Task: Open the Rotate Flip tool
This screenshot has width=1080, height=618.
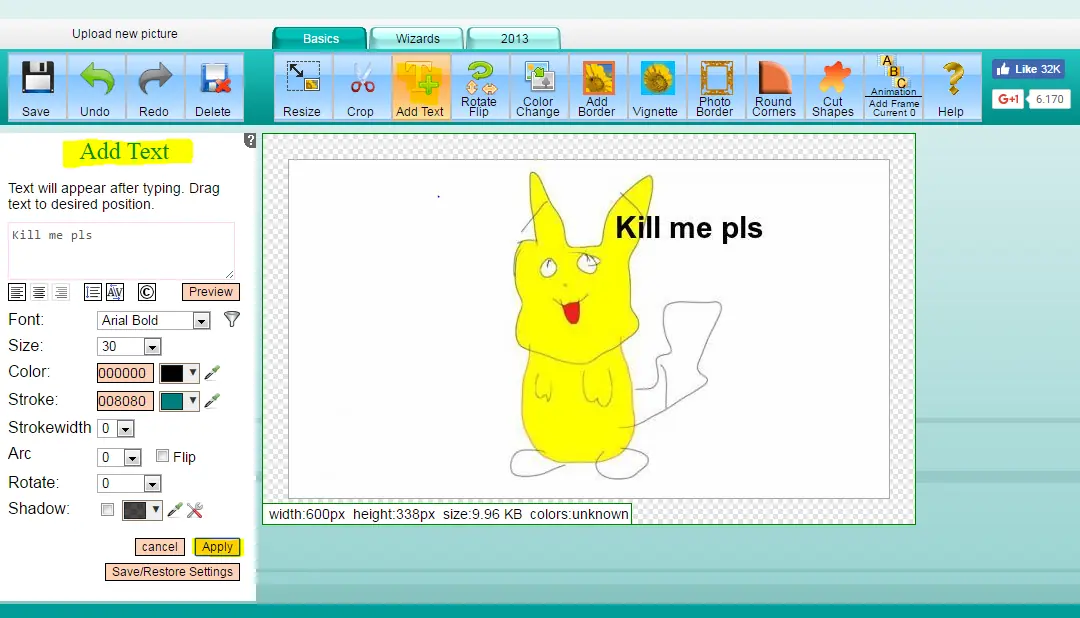Action: (479, 87)
